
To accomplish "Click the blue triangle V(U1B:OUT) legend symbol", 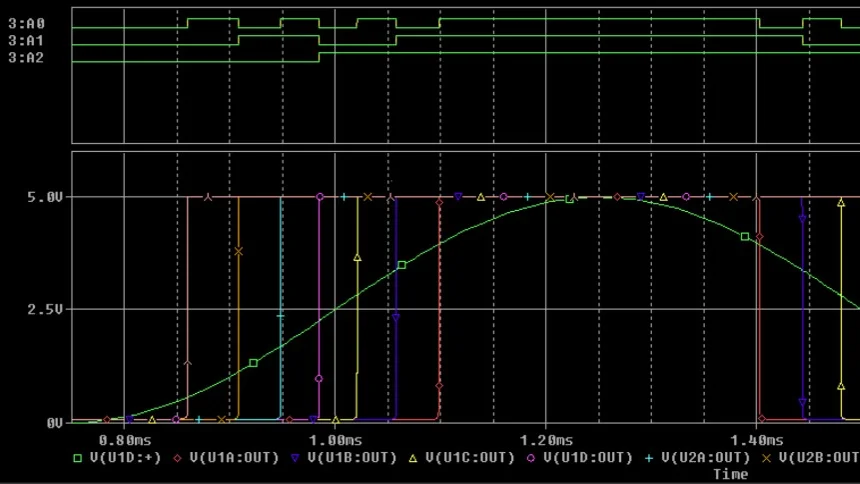I will [x=295, y=458].
